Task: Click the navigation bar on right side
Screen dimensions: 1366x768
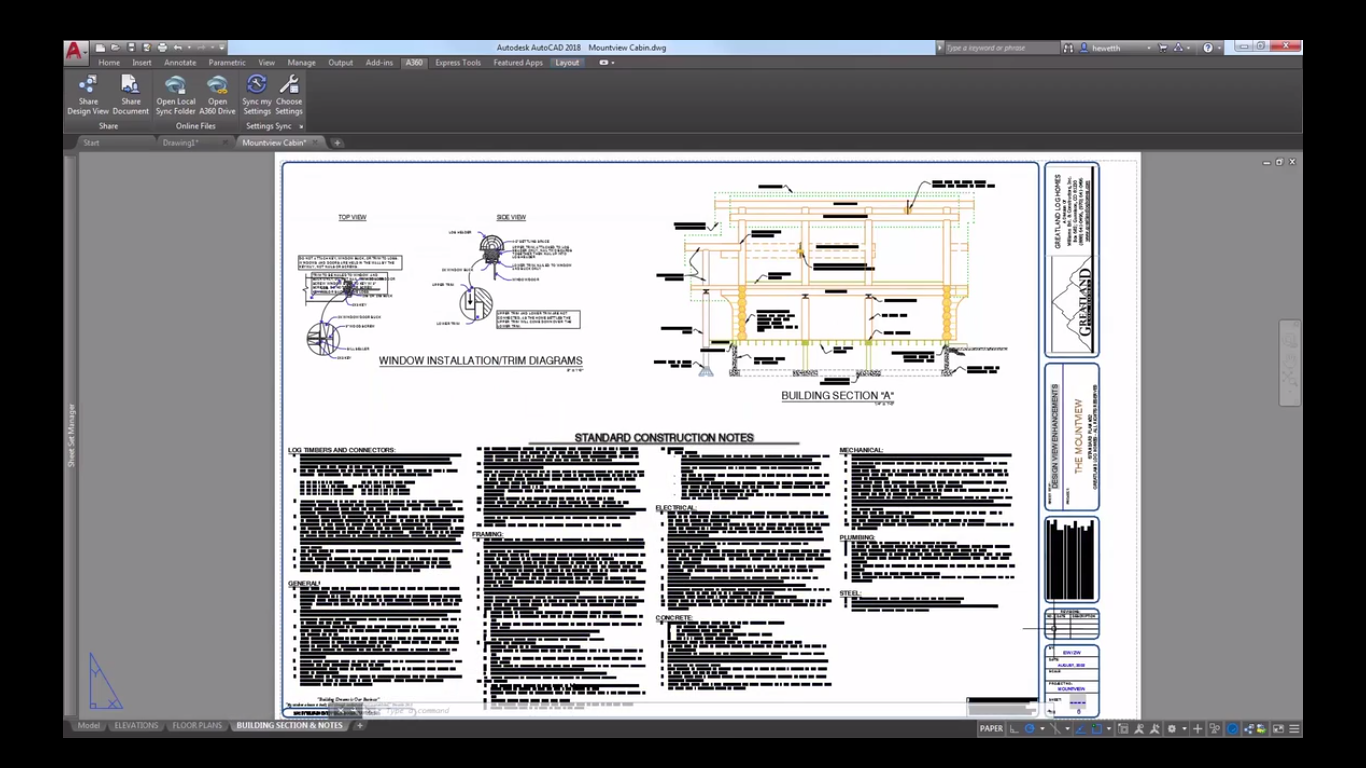Action: coord(1290,363)
